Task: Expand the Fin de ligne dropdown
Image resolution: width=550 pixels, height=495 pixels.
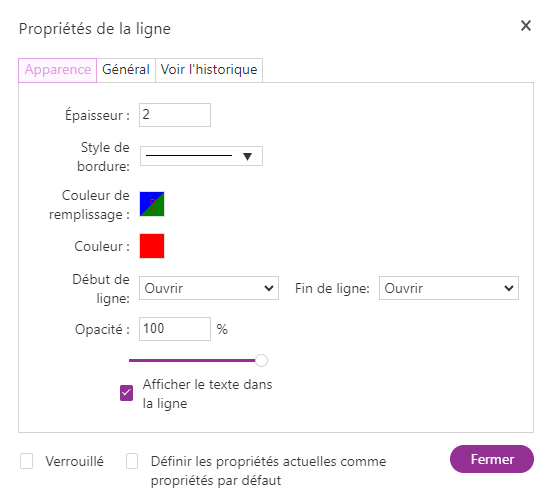Action: pos(449,288)
